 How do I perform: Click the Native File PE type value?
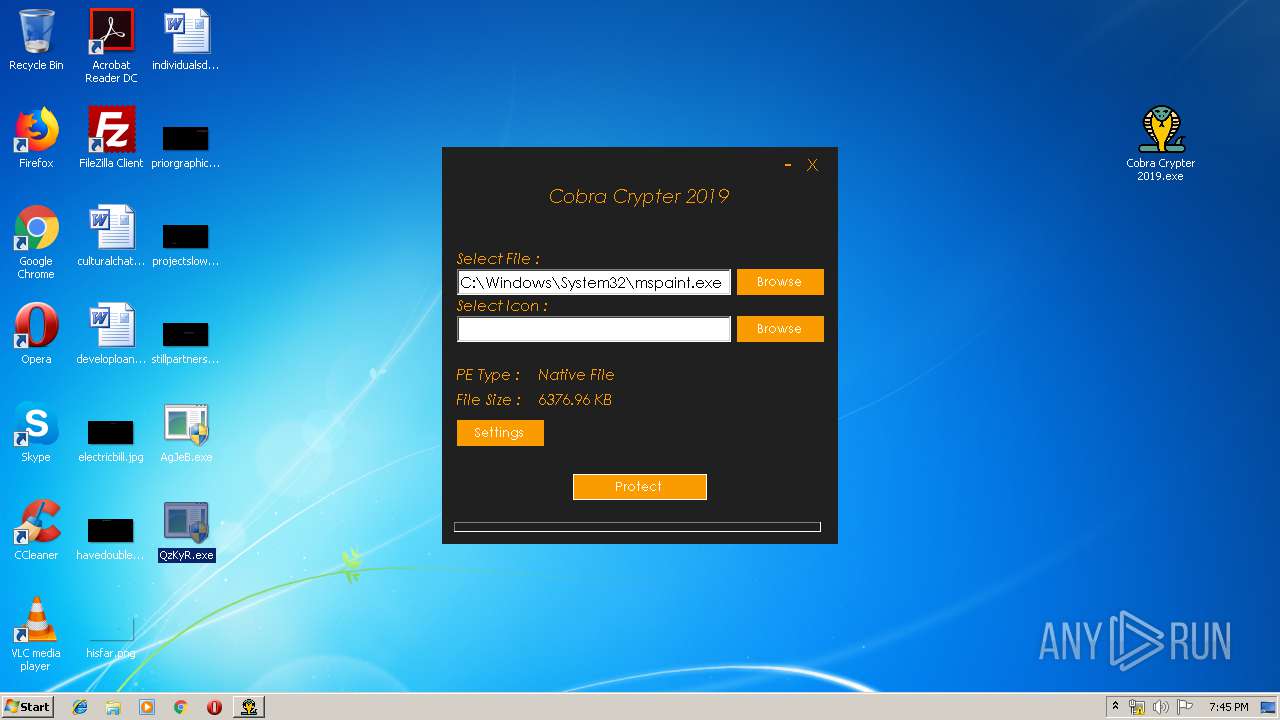coord(576,375)
